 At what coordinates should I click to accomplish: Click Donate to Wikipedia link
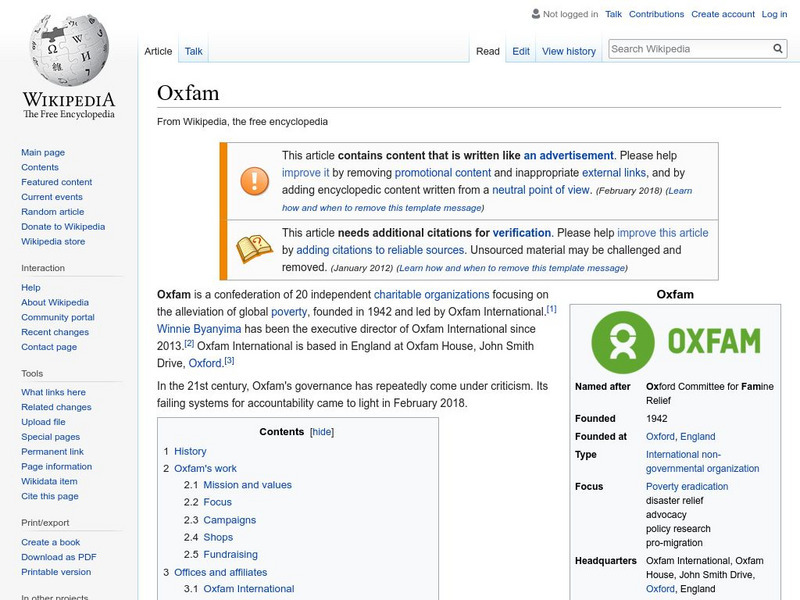click(x=63, y=226)
